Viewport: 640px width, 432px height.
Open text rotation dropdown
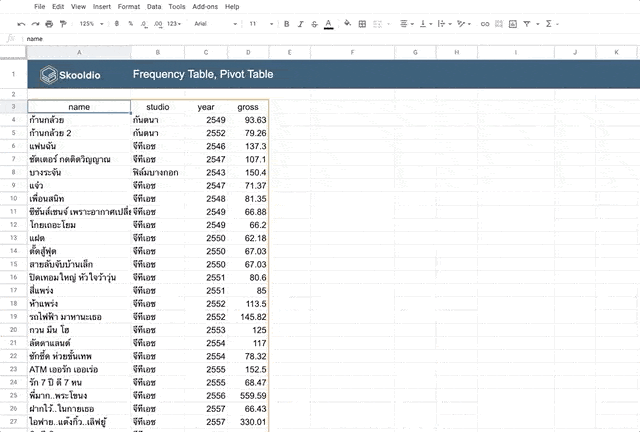pyautogui.click(x=464, y=24)
